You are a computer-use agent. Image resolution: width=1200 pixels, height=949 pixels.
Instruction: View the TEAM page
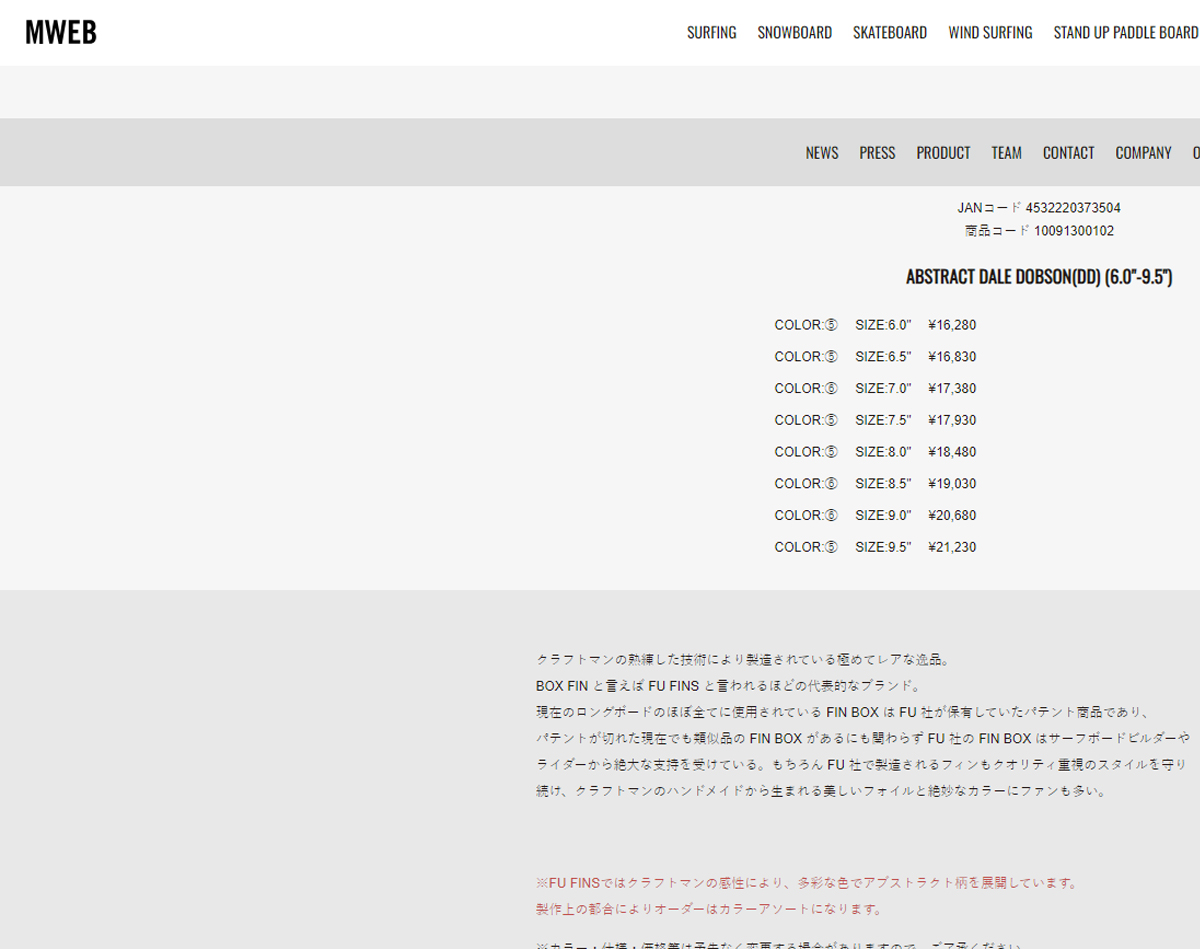click(1006, 152)
